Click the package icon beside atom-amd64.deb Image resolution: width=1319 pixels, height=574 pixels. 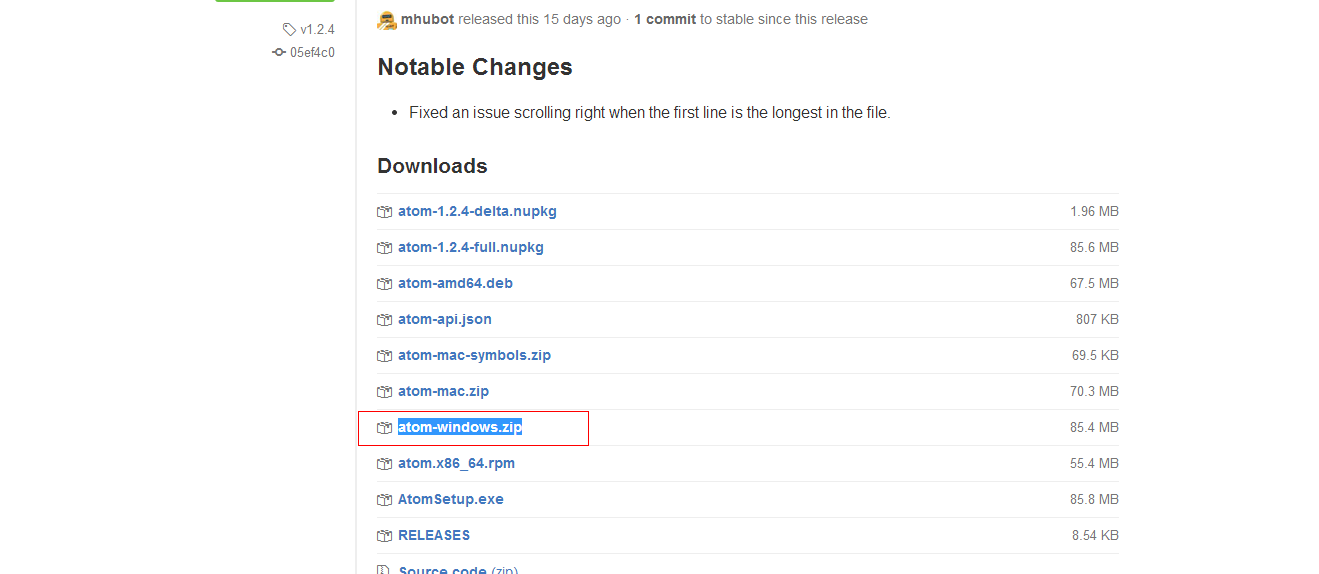point(385,284)
